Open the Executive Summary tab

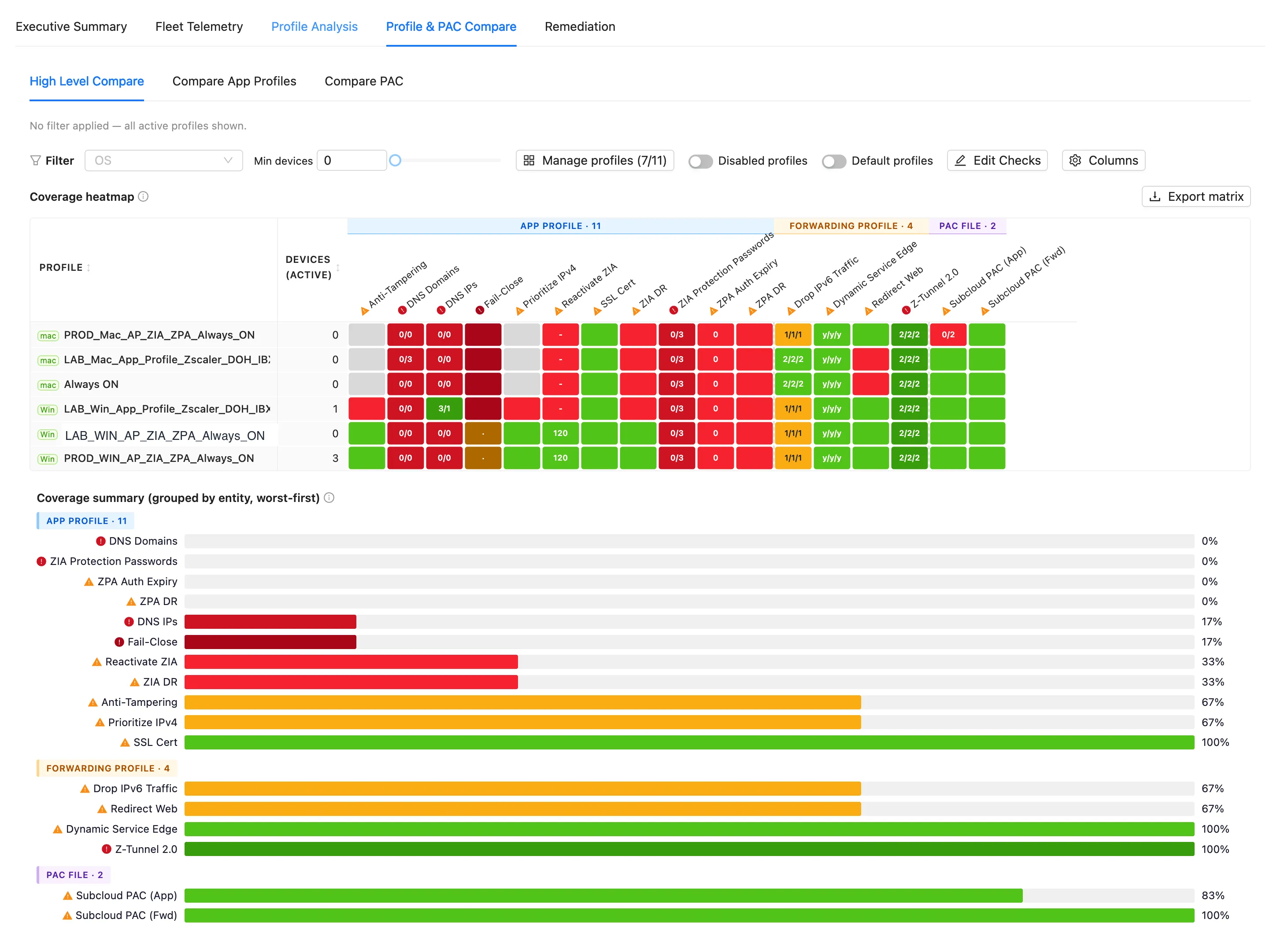[x=71, y=26]
